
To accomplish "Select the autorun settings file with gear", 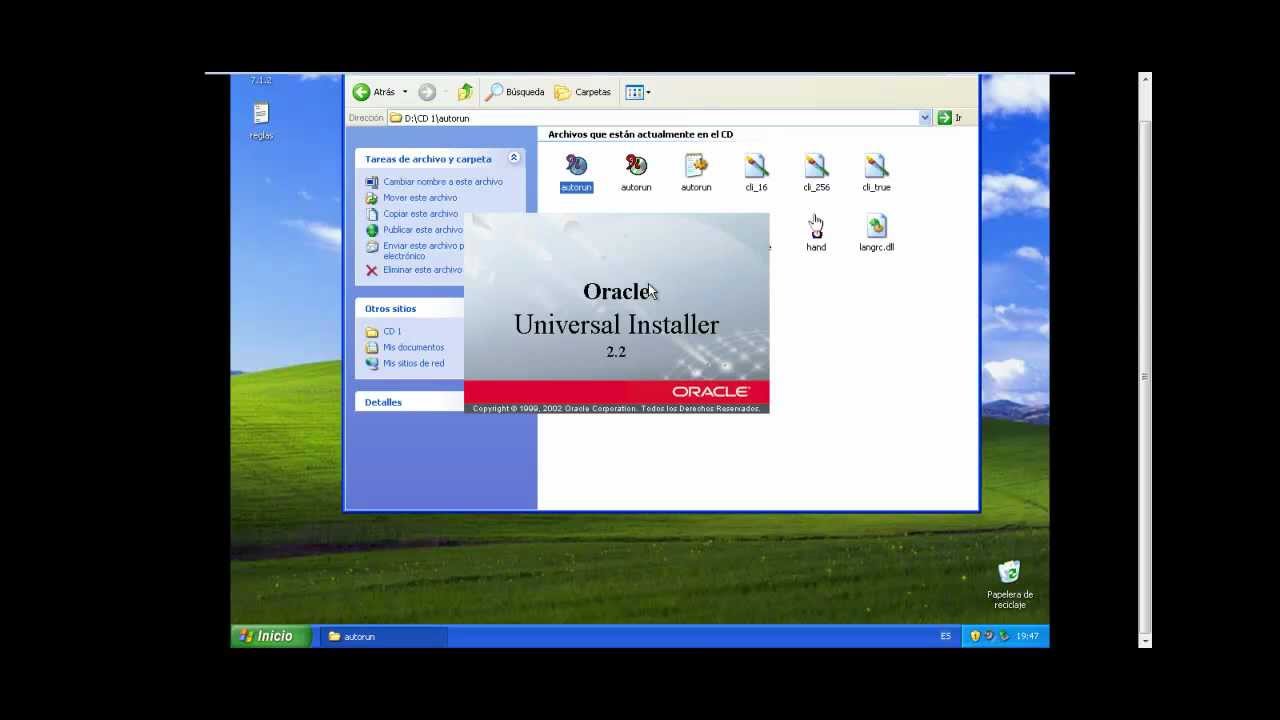I will (696, 173).
